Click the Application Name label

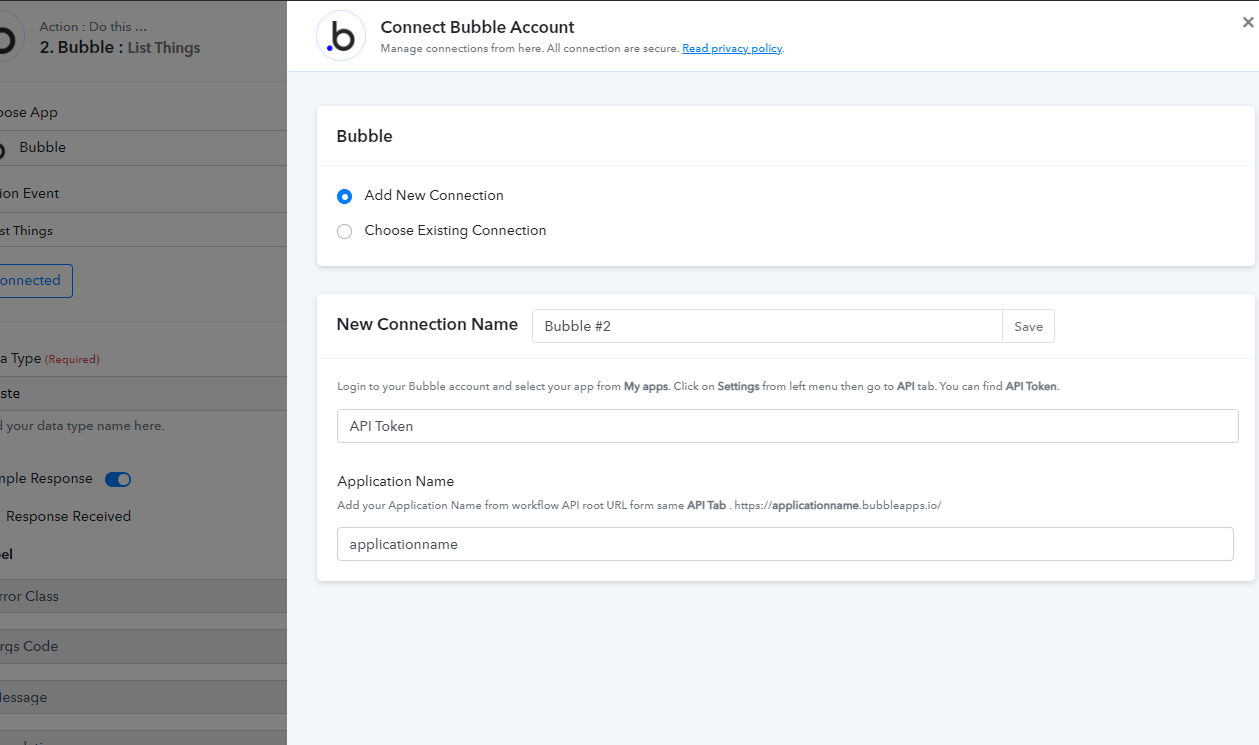point(395,481)
